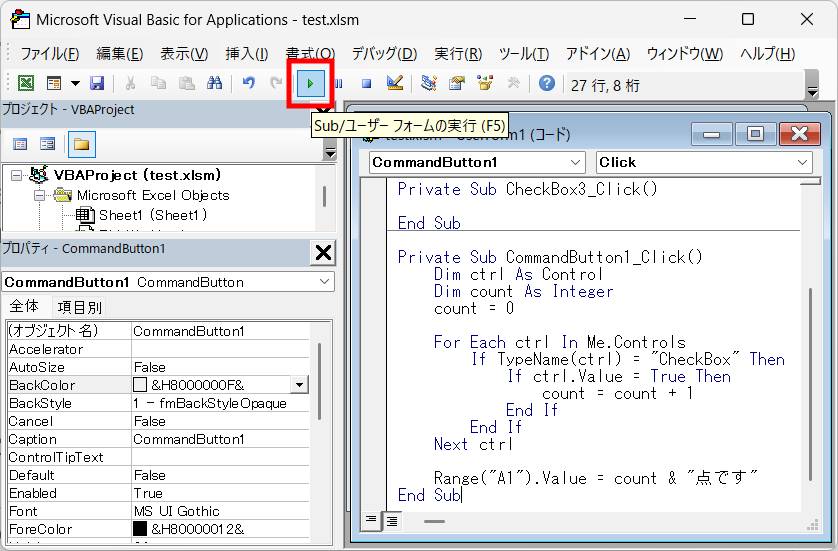Click the Properties panel vertical scrollbar

coord(320,381)
